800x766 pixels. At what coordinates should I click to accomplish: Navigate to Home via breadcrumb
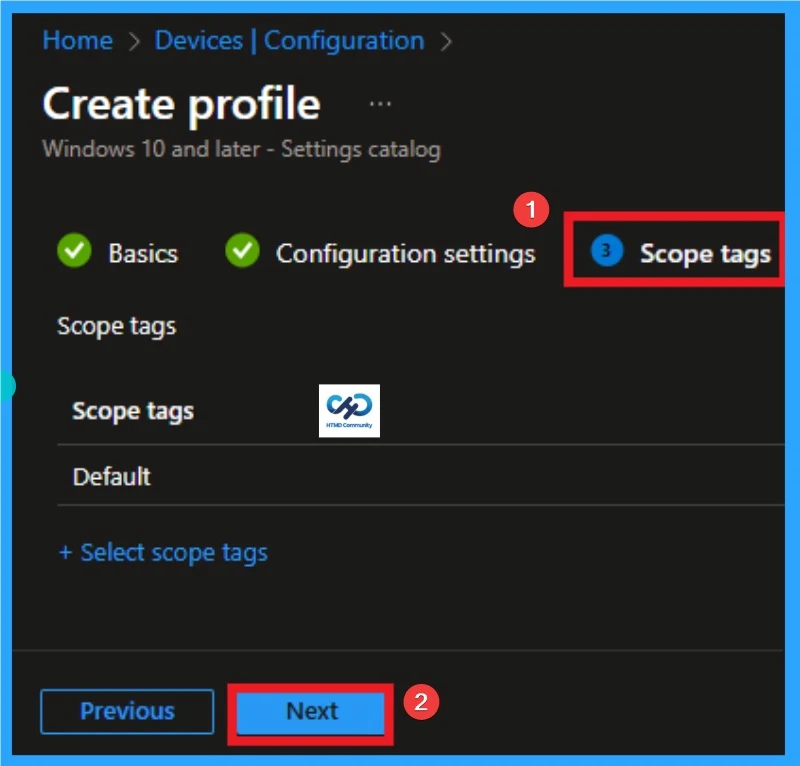(77, 41)
